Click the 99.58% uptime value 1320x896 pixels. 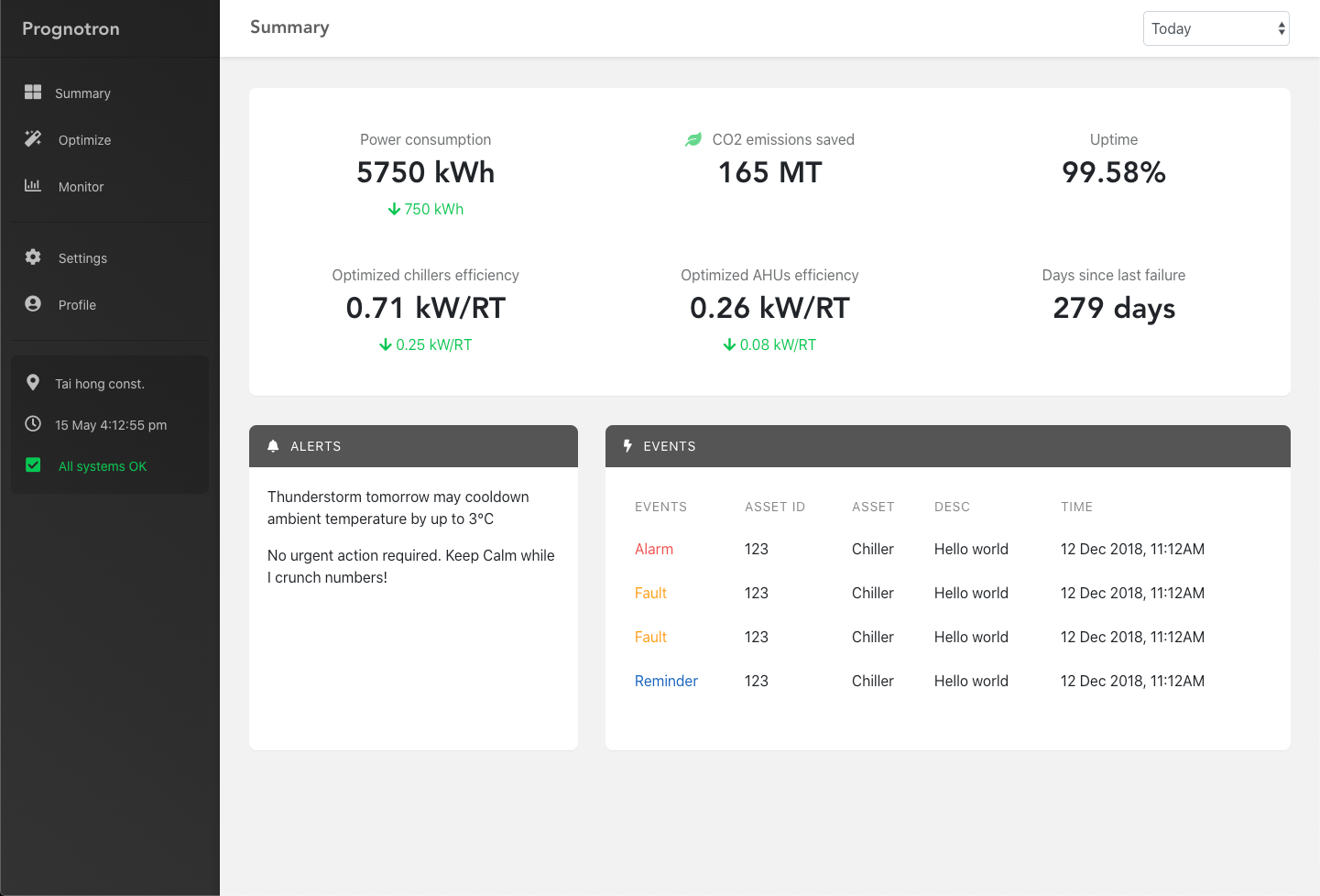pos(1114,172)
